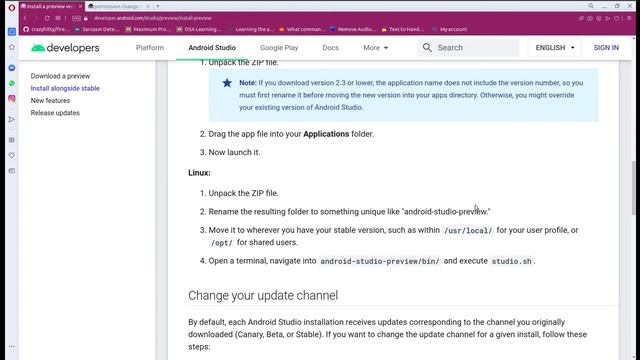The width and height of the screenshot is (640, 360).
Task: Open 'Download a preview' sidebar link
Action: click(60, 76)
